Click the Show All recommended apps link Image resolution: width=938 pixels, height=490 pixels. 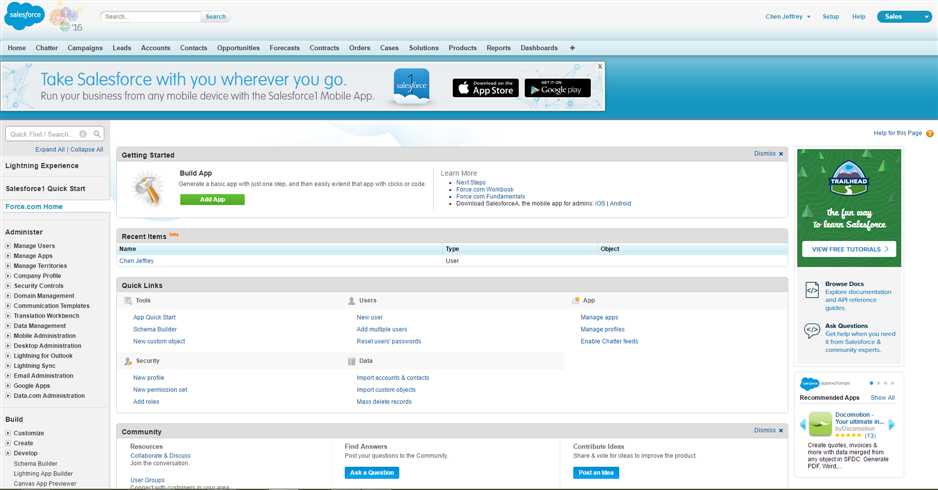click(x=882, y=397)
